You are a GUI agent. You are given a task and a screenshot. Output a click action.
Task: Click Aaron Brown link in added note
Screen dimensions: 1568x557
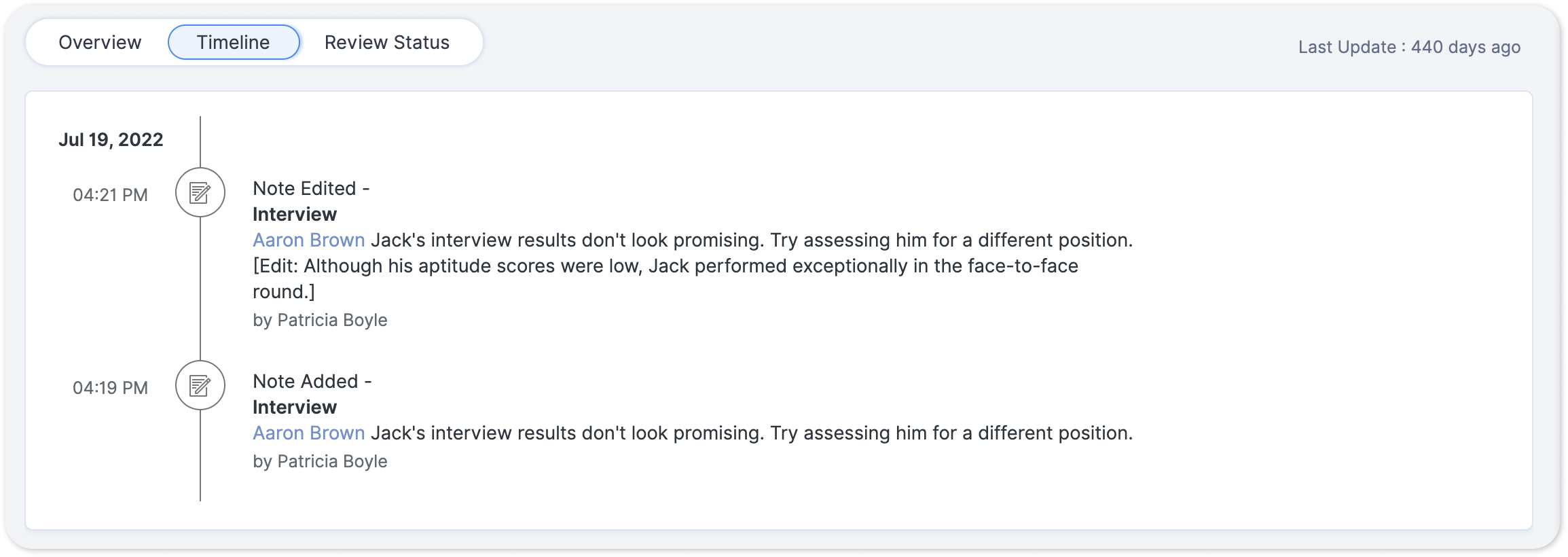[308, 433]
